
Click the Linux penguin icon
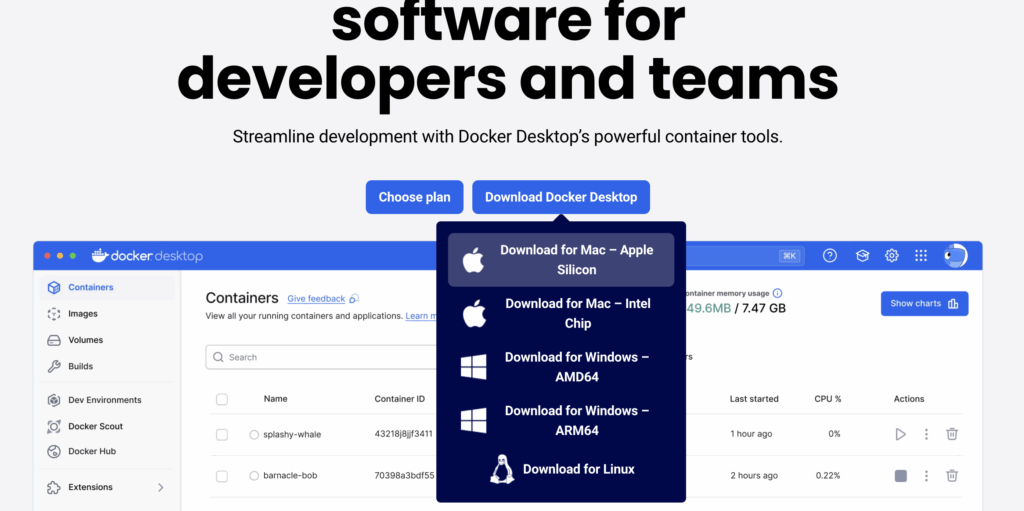click(502, 469)
